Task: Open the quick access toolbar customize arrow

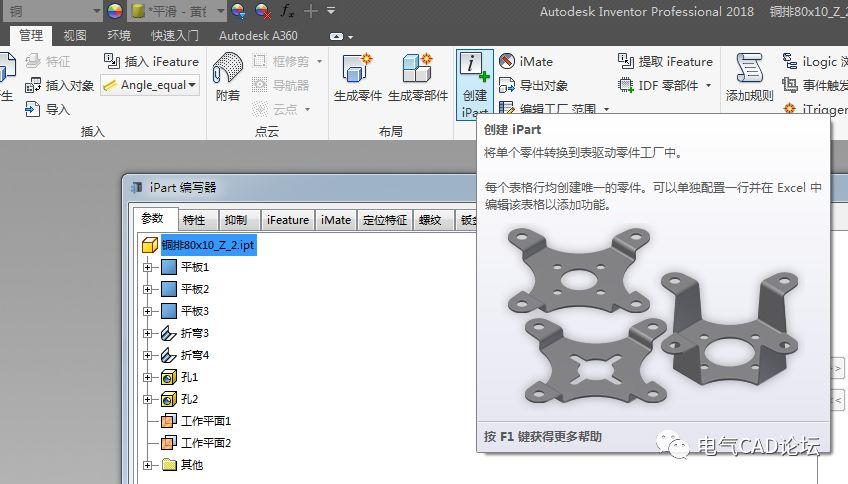Action: [x=331, y=11]
